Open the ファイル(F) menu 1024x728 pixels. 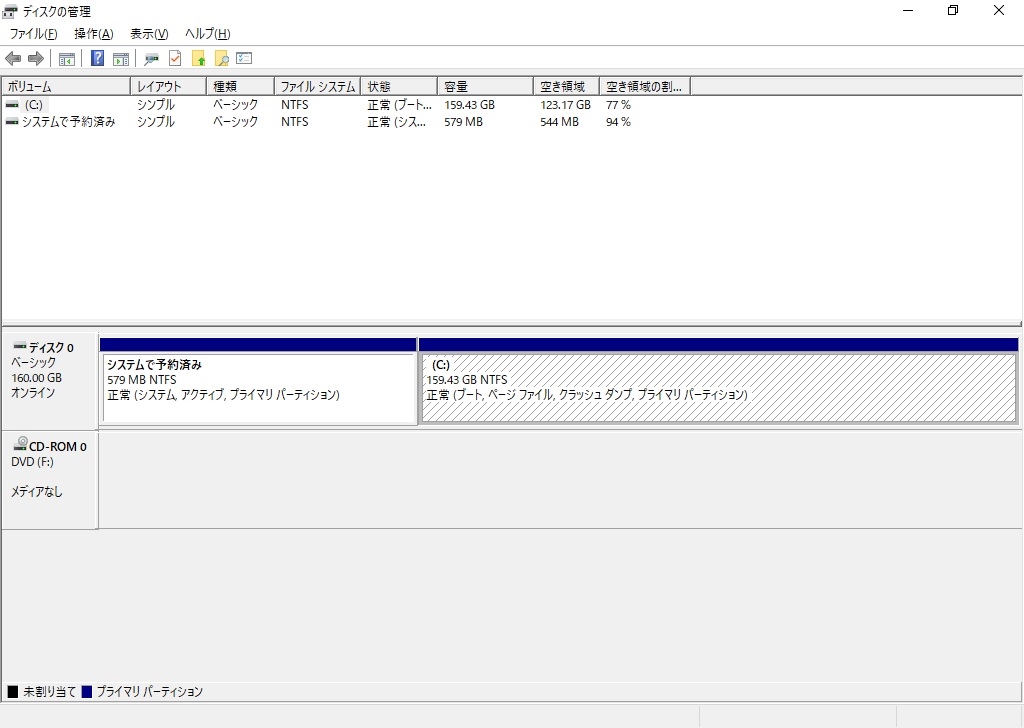click(33, 34)
